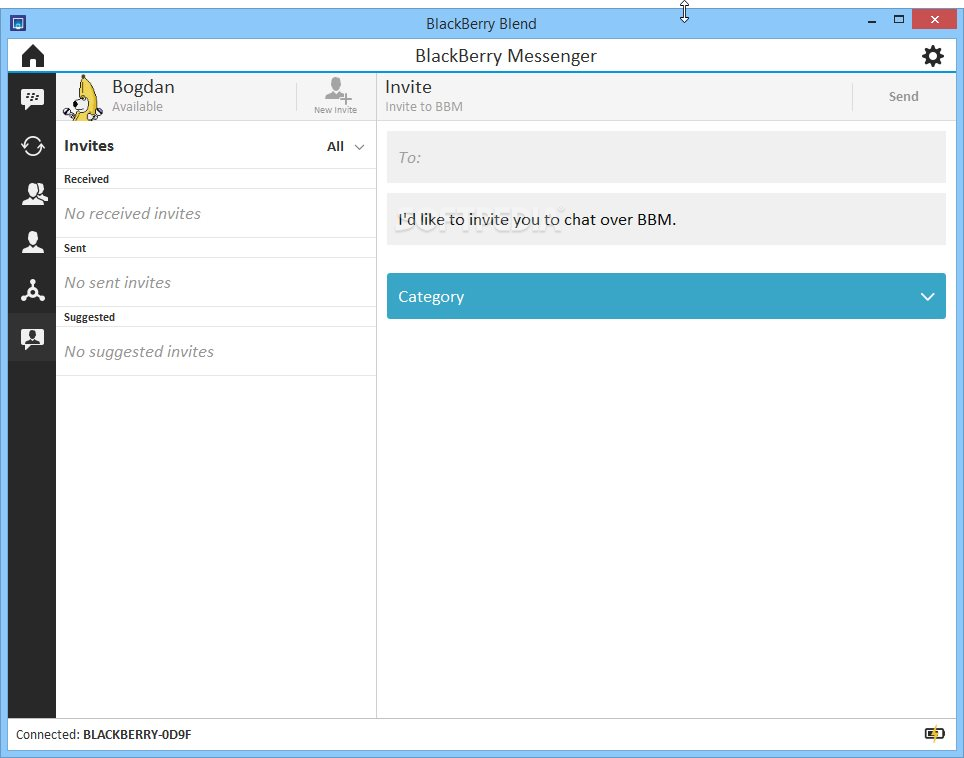Click the Received section header
This screenshot has width=964, height=758.
(x=86, y=179)
